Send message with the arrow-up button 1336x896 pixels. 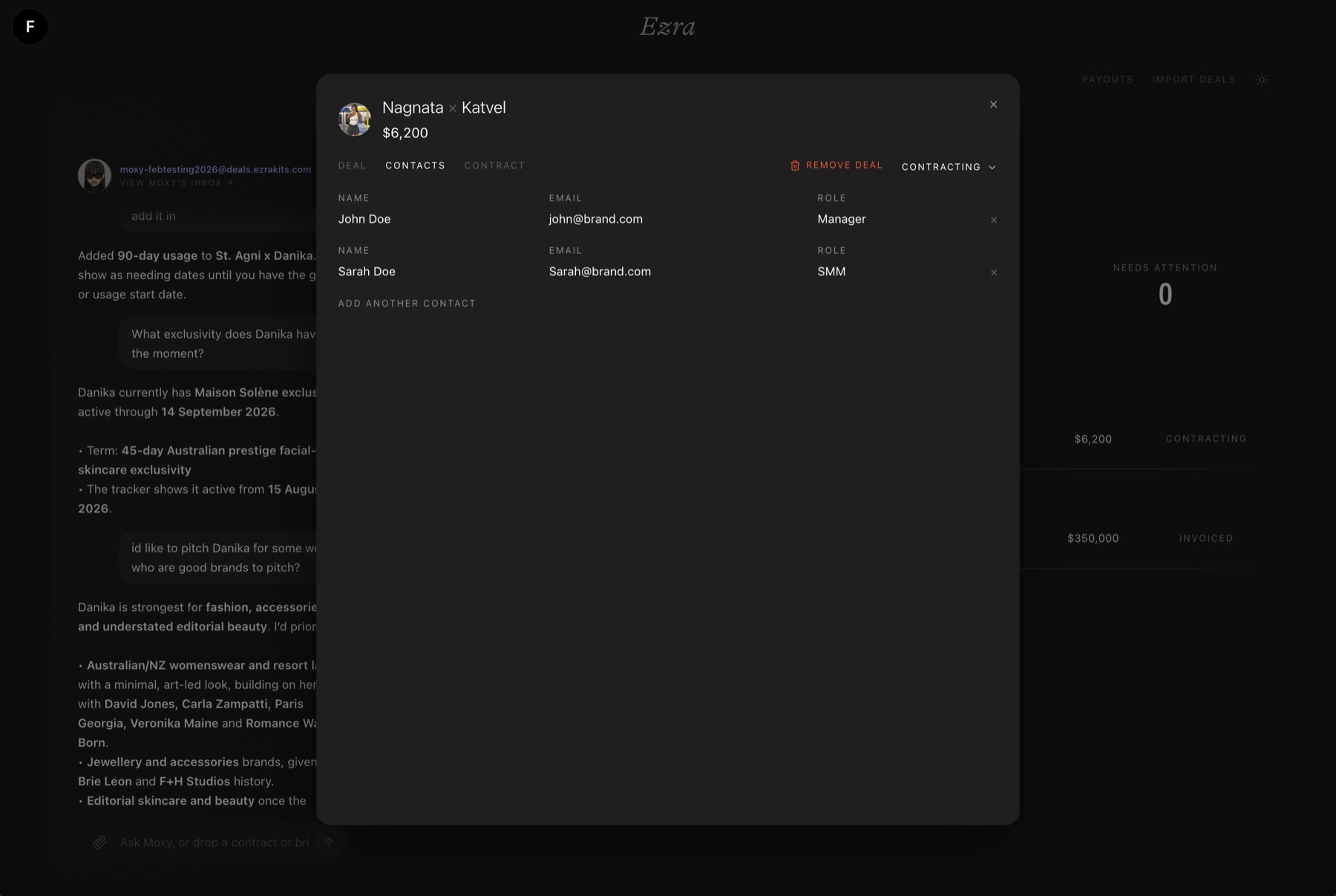[x=329, y=843]
